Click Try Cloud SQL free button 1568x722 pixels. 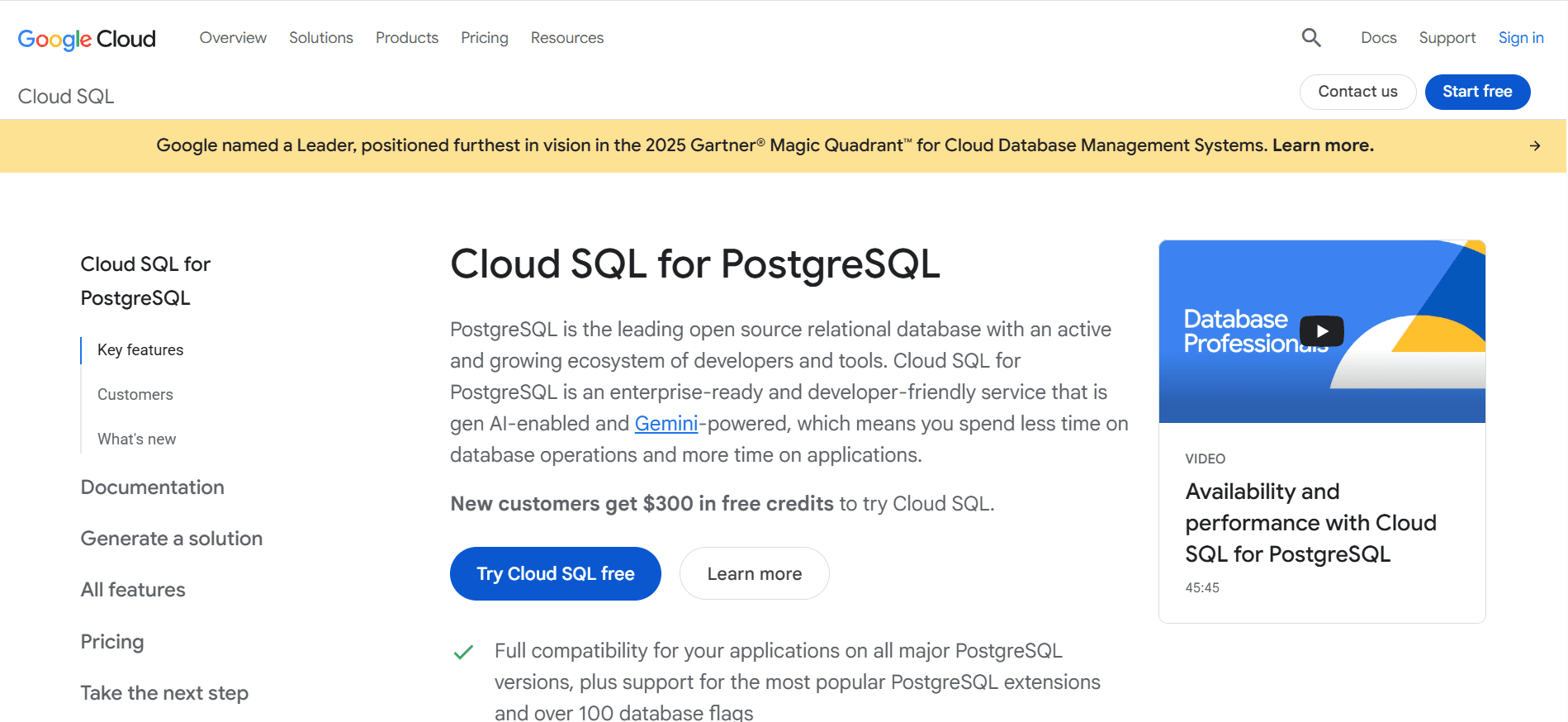pos(556,574)
